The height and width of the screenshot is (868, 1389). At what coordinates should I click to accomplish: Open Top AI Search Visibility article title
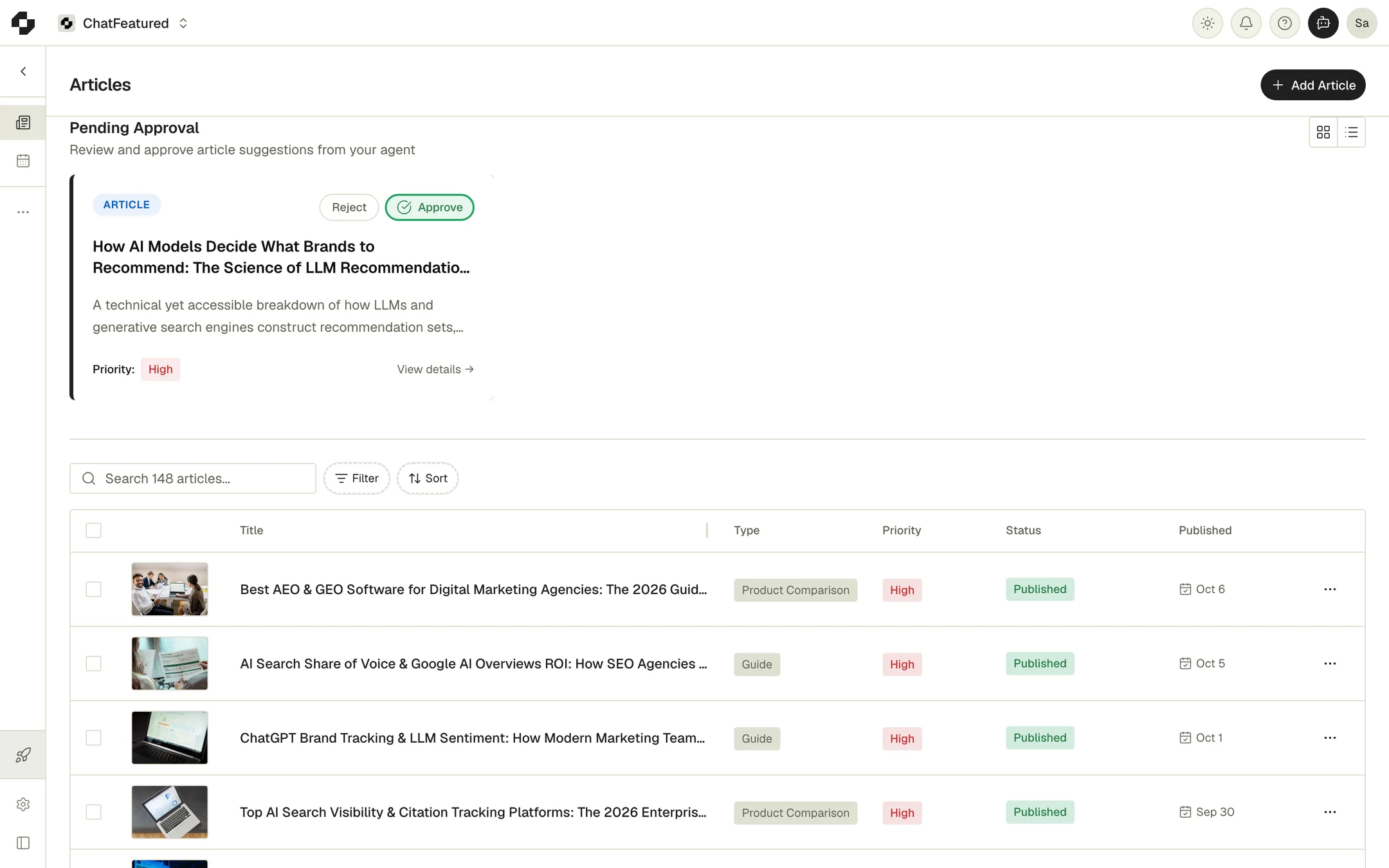click(x=473, y=812)
